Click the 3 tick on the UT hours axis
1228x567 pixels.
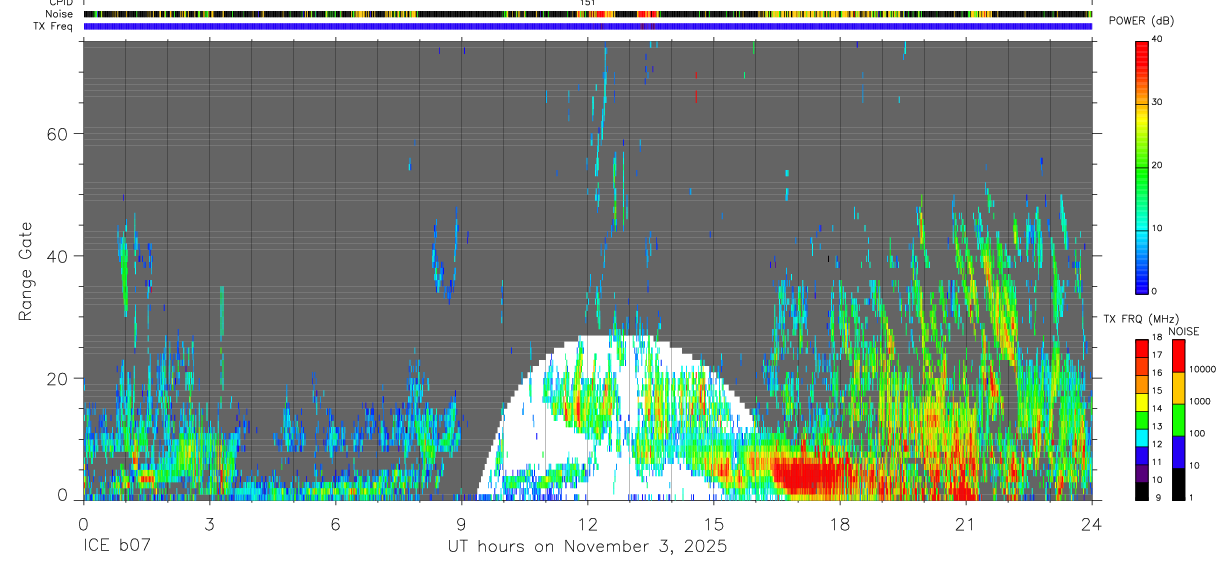[209, 523]
